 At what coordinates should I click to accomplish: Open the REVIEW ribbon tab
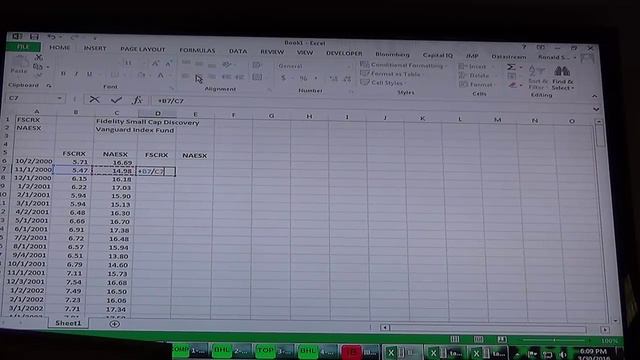[272, 52]
